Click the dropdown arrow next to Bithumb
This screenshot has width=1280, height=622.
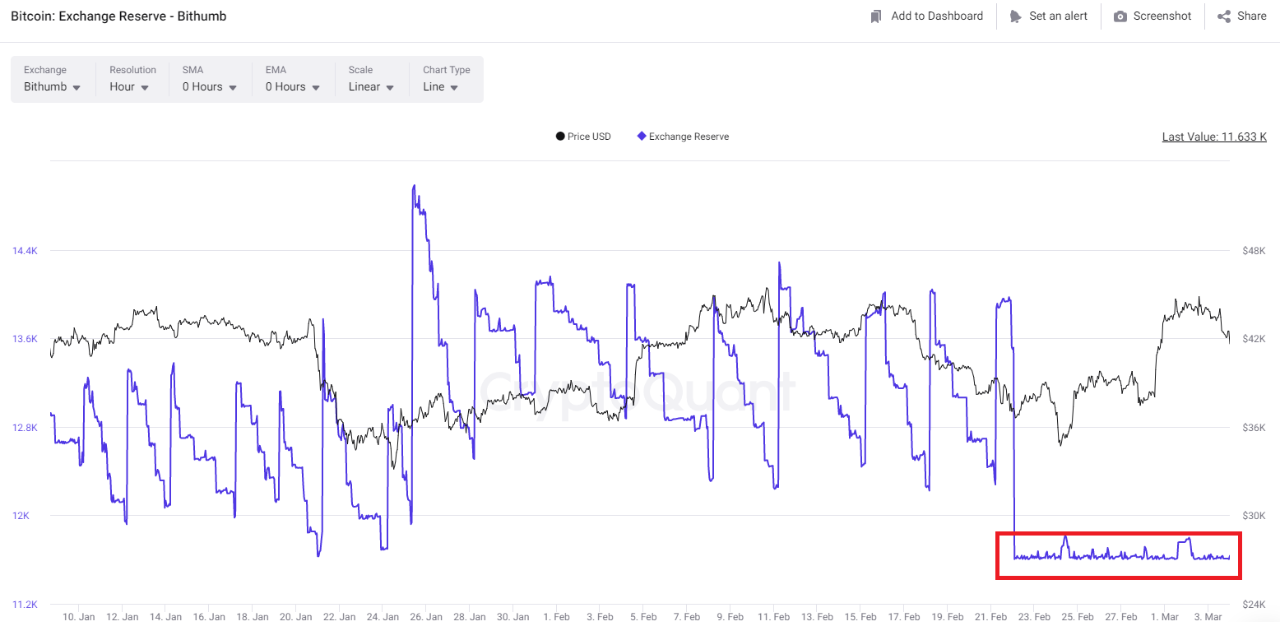76,87
